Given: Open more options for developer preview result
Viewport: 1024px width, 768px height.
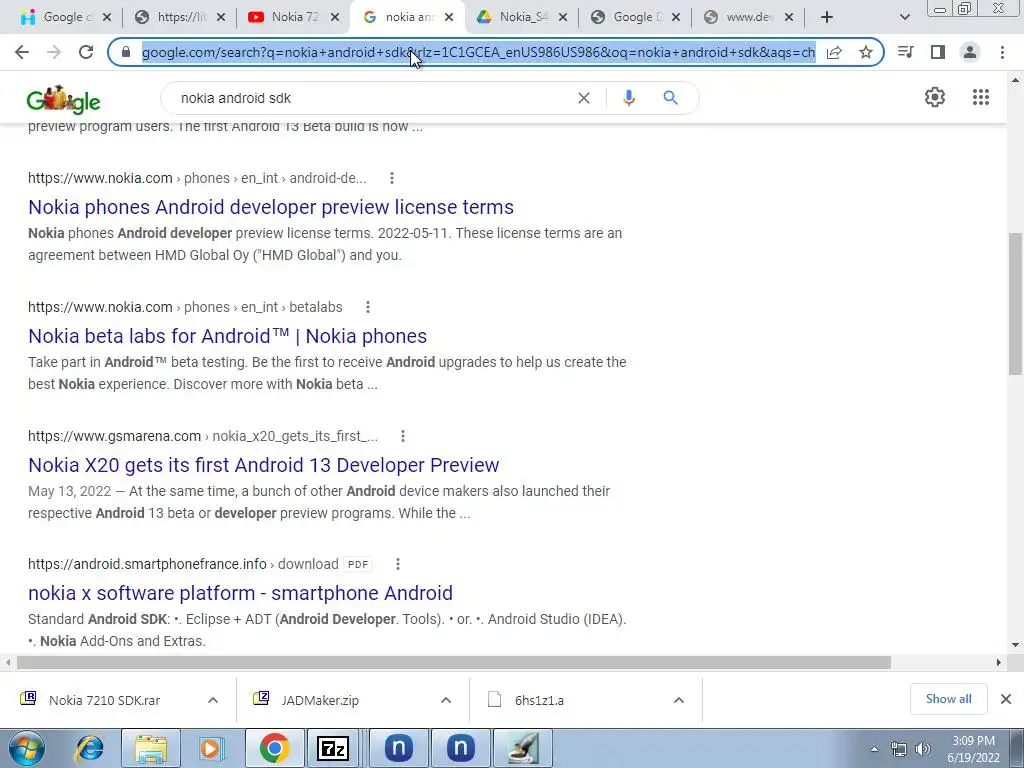Looking at the screenshot, I should click(392, 178).
